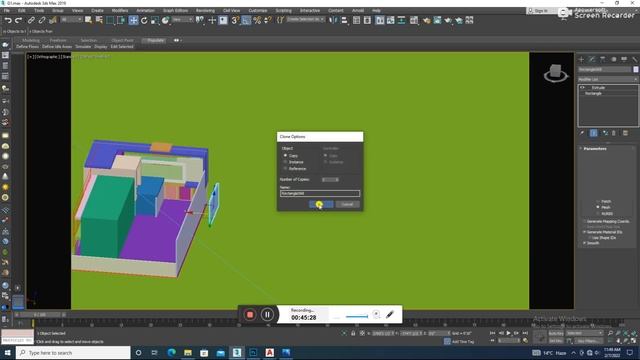Click the object color swatch
The width and height of the screenshot is (640, 360).
pos(636,69)
